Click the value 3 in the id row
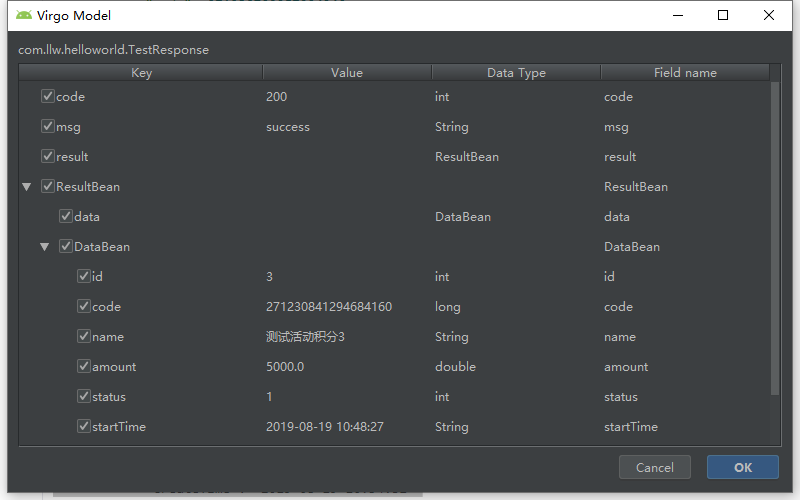This screenshot has height=500, width=800. pyautogui.click(x=269, y=277)
